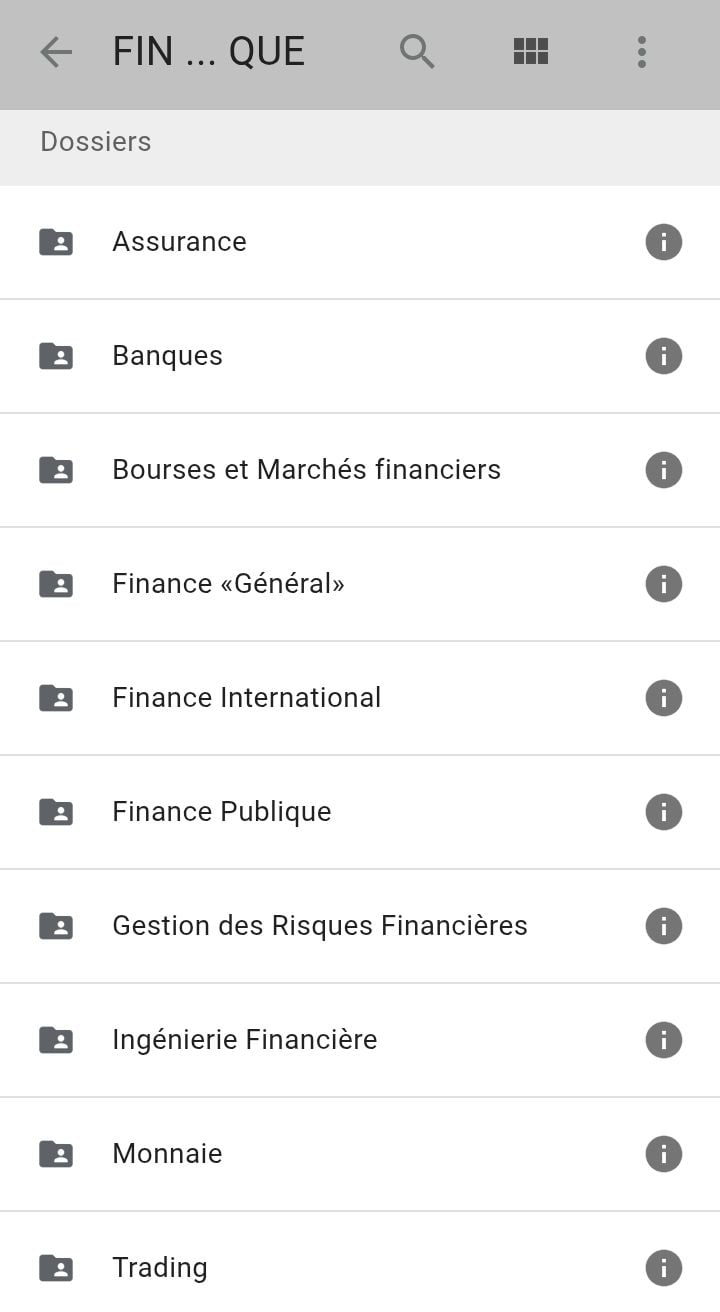Screen dimensions: 720x1312
Task: View details of Bourses et Marchés financiers
Action: [x=664, y=470]
